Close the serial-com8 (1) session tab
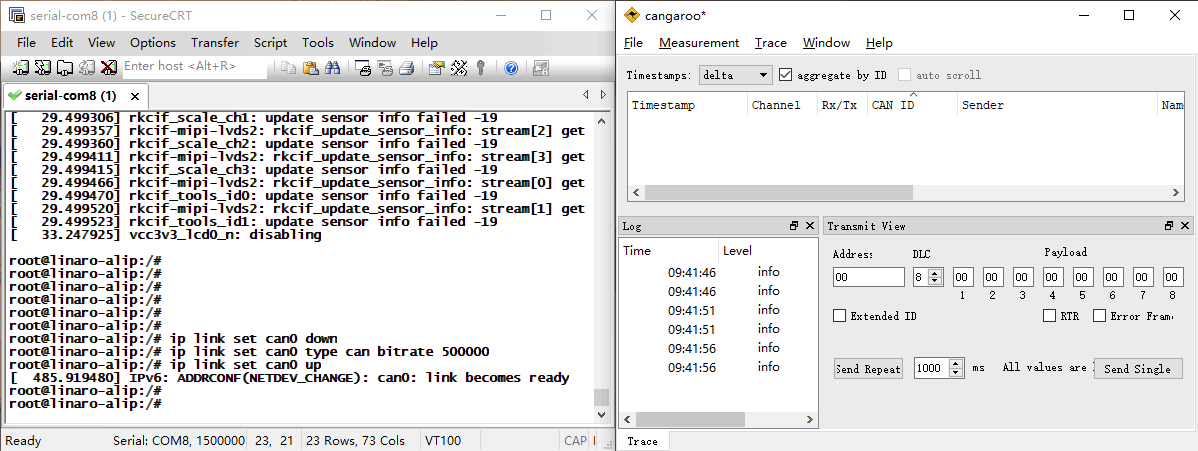 coord(135,96)
